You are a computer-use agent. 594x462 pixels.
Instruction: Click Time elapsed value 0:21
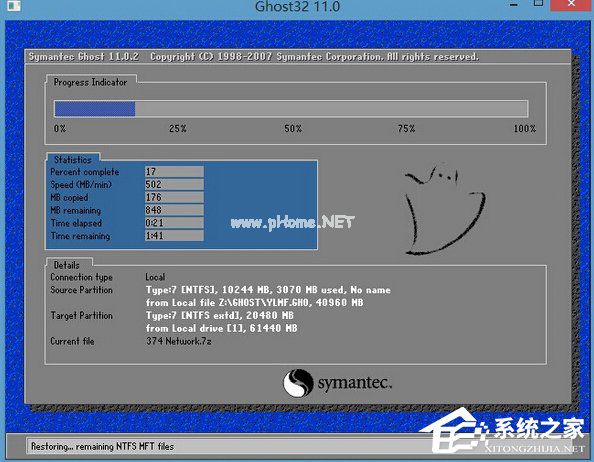[174, 223]
